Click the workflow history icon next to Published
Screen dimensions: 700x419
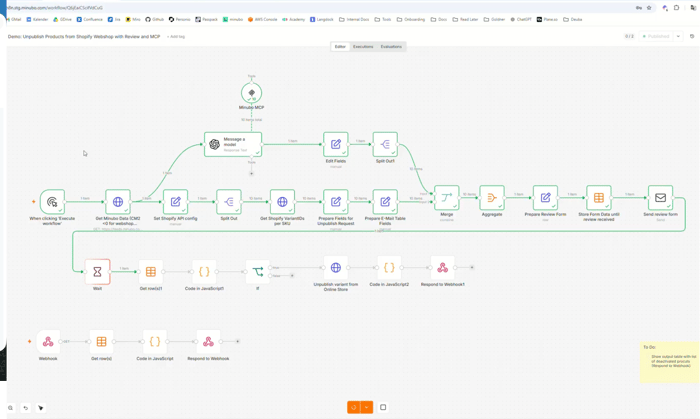coord(692,36)
